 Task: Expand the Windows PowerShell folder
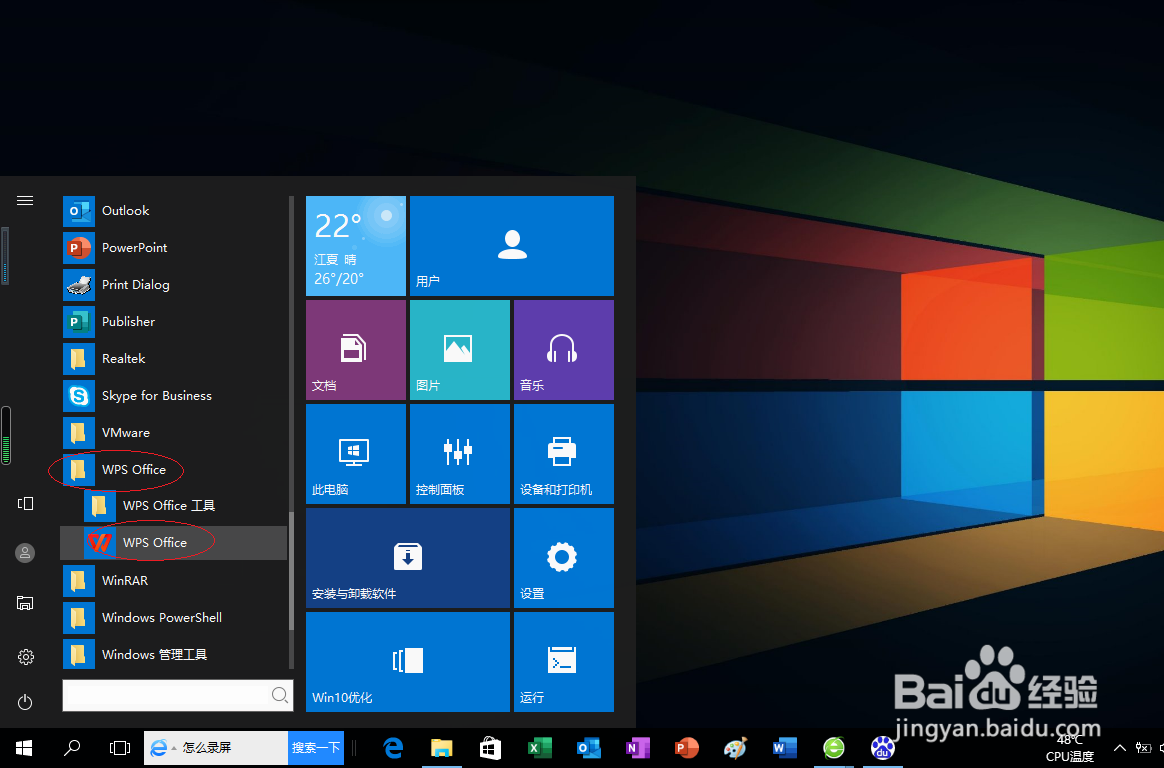click(174, 617)
